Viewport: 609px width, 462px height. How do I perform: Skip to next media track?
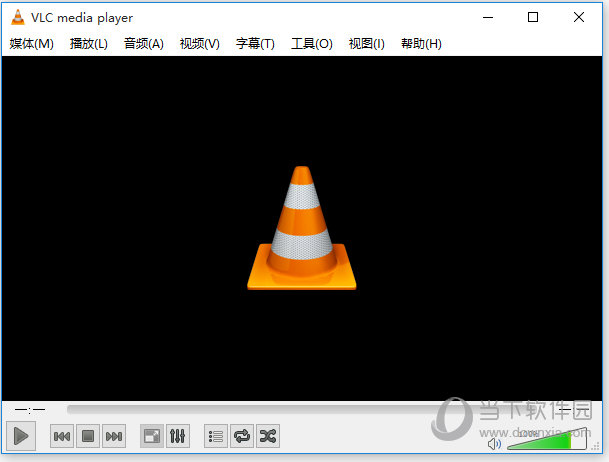tap(114, 436)
